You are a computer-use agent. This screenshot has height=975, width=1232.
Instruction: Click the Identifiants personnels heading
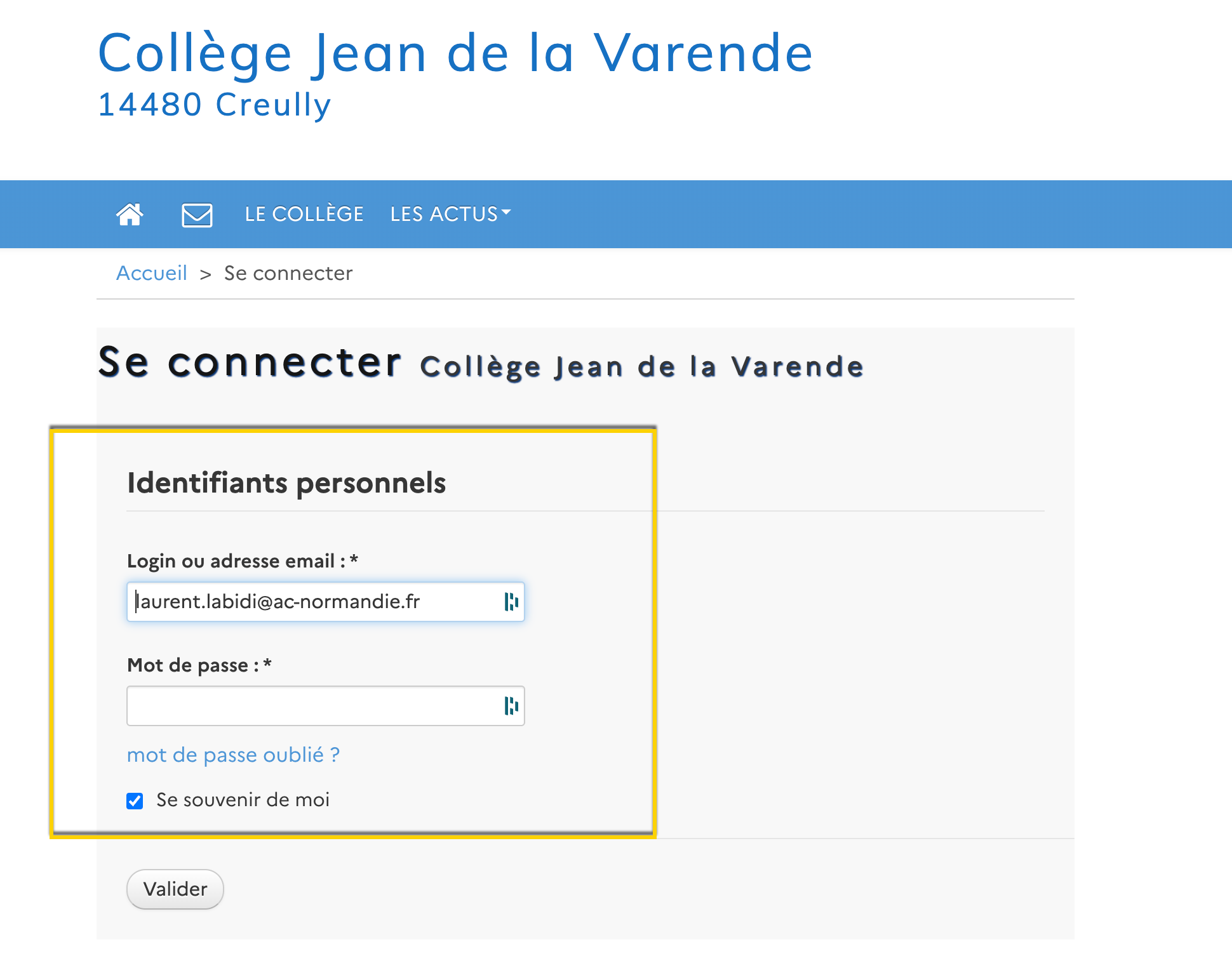[x=286, y=483]
